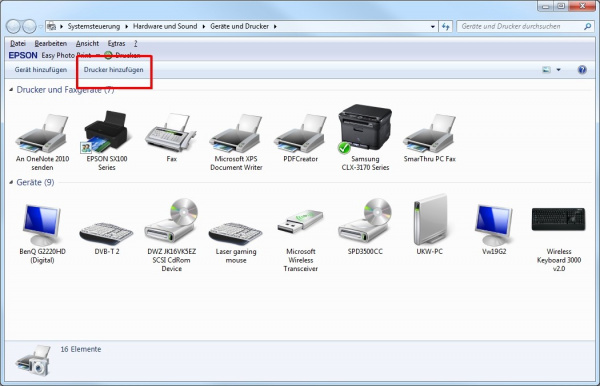Click the change view icon in toolbar

546,70
